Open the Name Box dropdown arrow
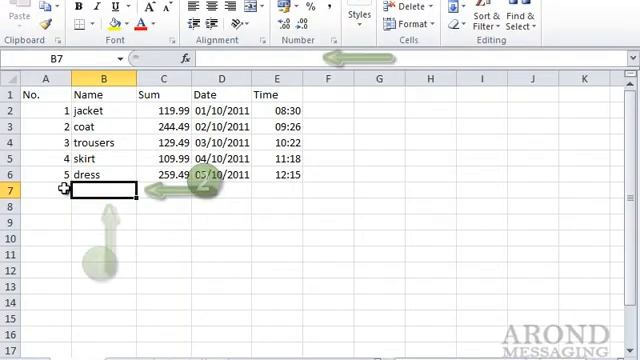 [x=120, y=59]
